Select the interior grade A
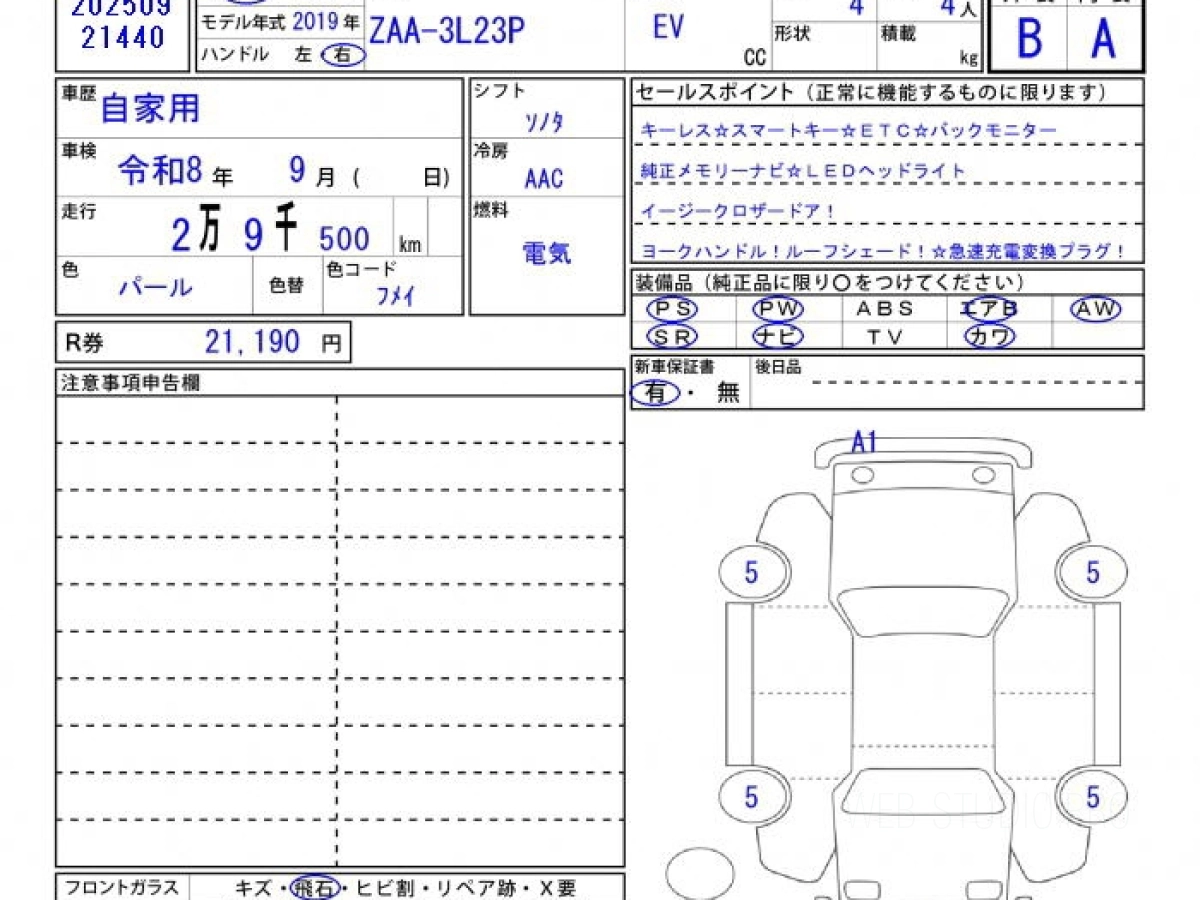Image resolution: width=1200 pixels, height=900 pixels. (1103, 40)
